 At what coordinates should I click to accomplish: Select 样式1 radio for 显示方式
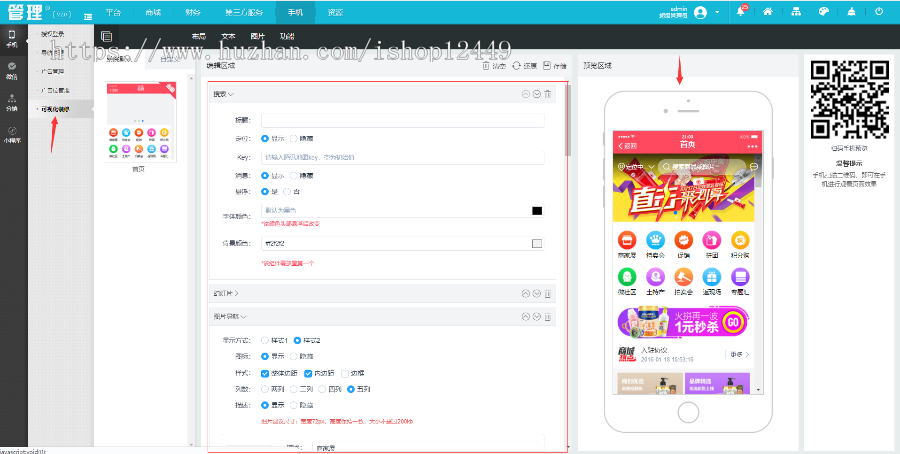pyautogui.click(x=265, y=341)
